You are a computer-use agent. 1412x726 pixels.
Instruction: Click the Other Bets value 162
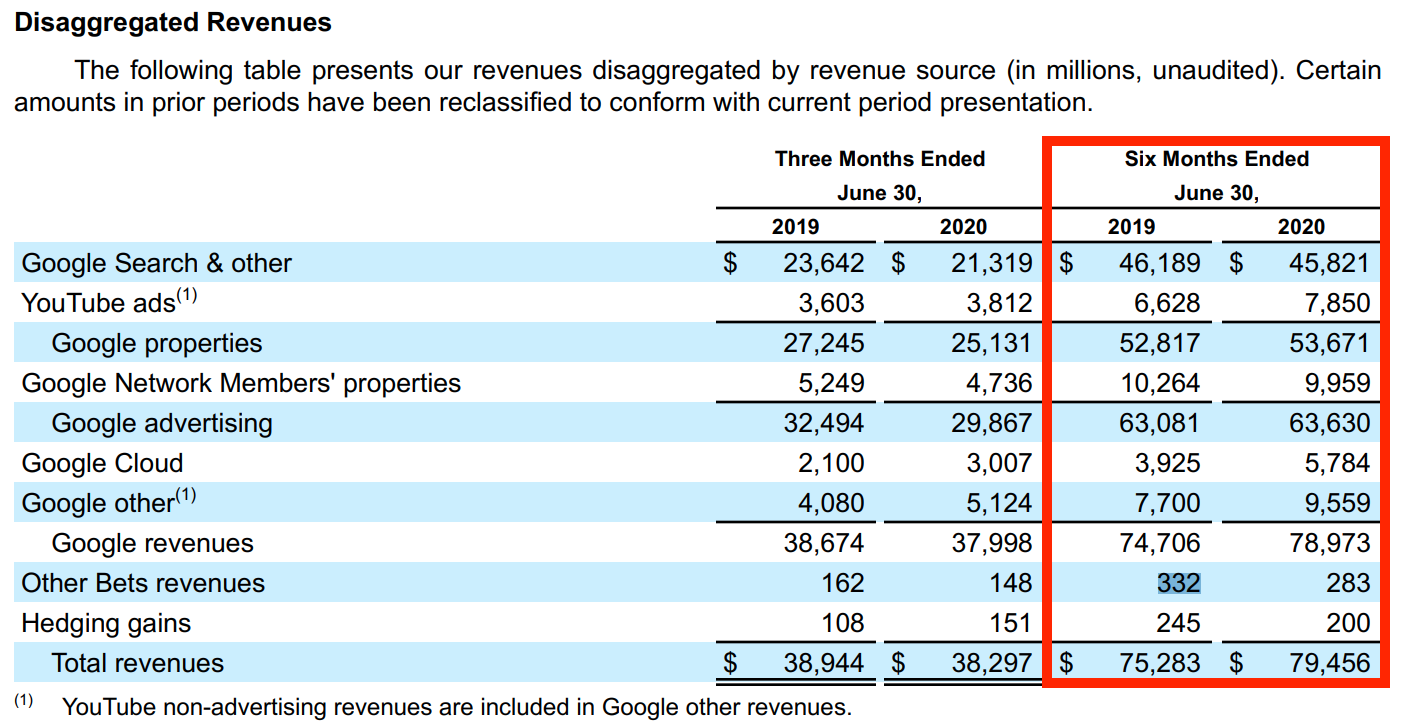click(842, 583)
